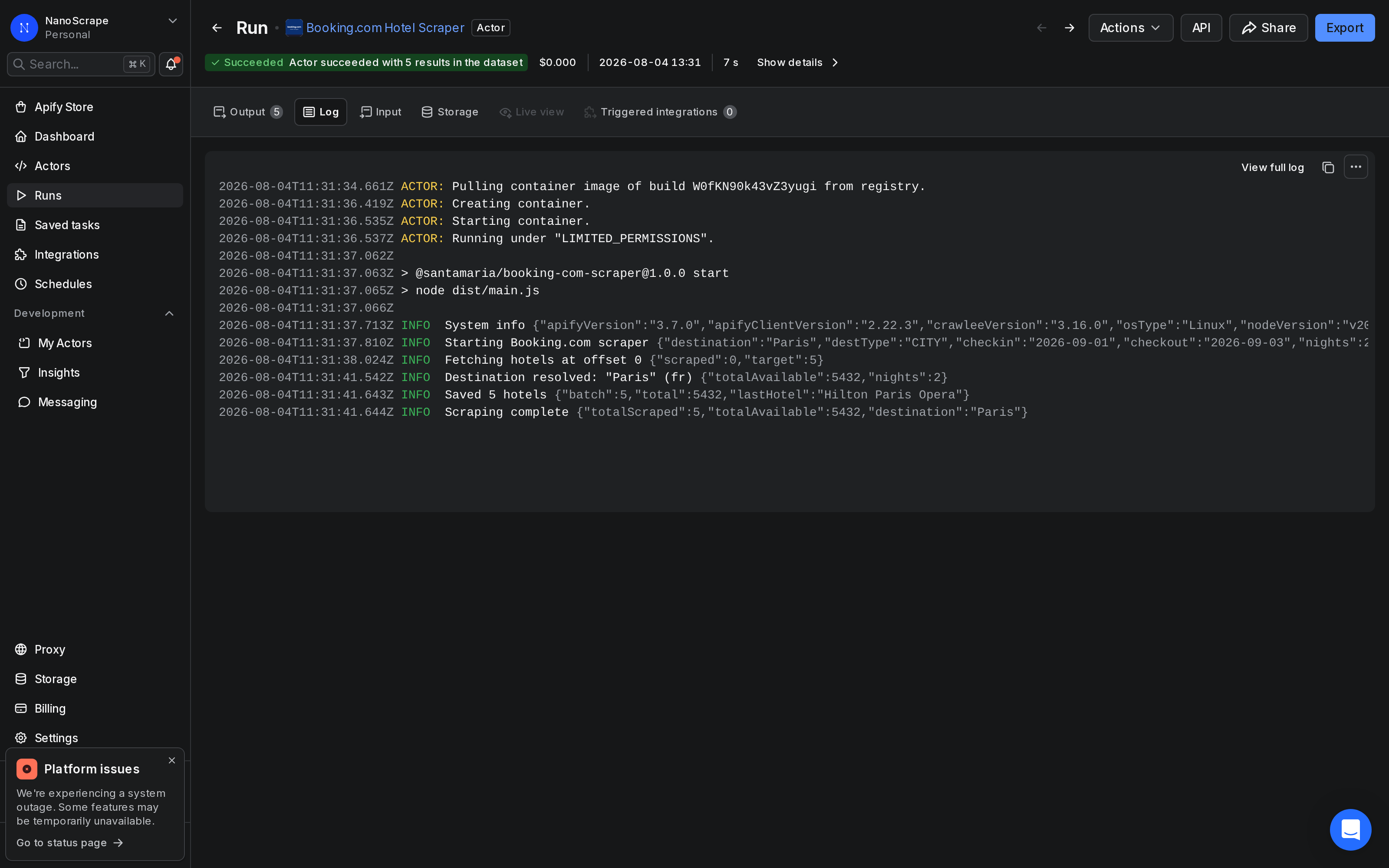The width and height of the screenshot is (1389, 868).
Task: Click the $0.000 run cost value
Action: pyautogui.click(x=557, y=62)
